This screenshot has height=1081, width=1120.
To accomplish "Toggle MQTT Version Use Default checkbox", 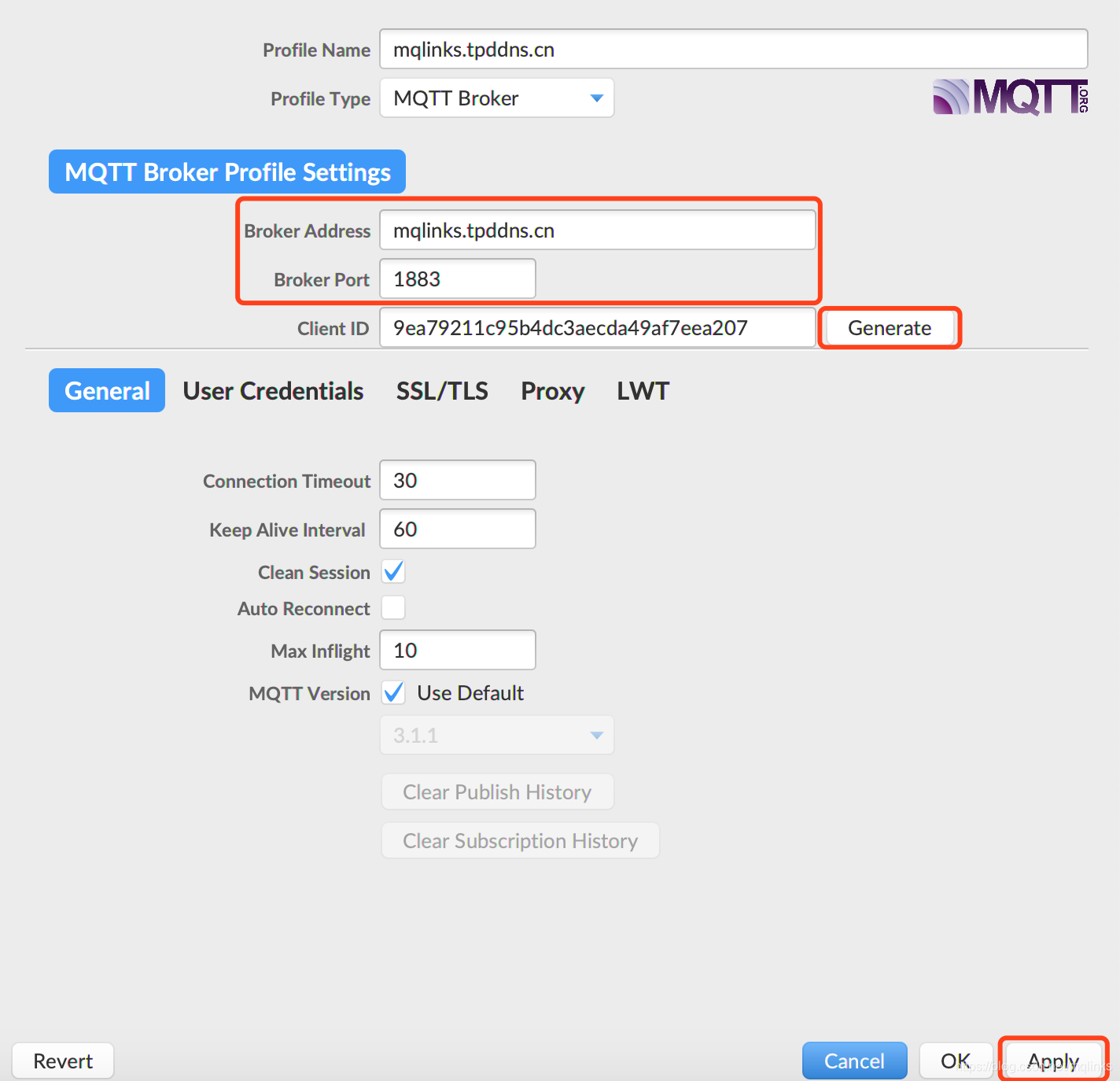I will pos(393,693).
